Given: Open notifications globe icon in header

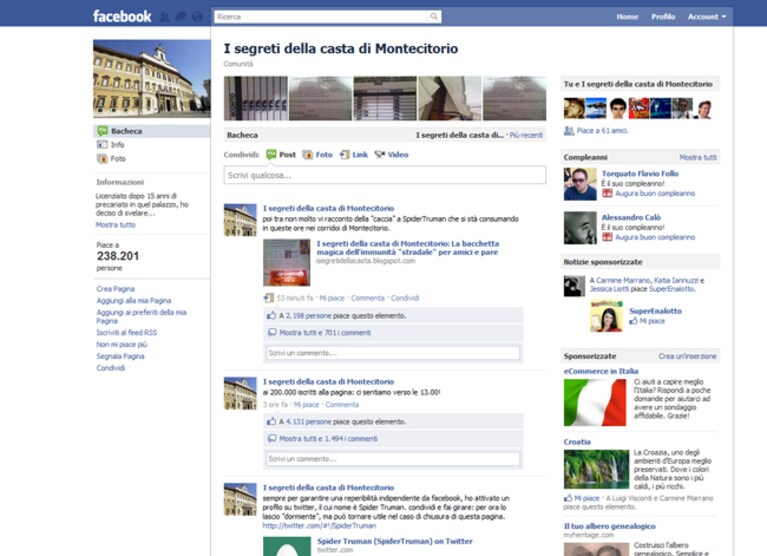Looking at the screenshot, I should (197, 17).
